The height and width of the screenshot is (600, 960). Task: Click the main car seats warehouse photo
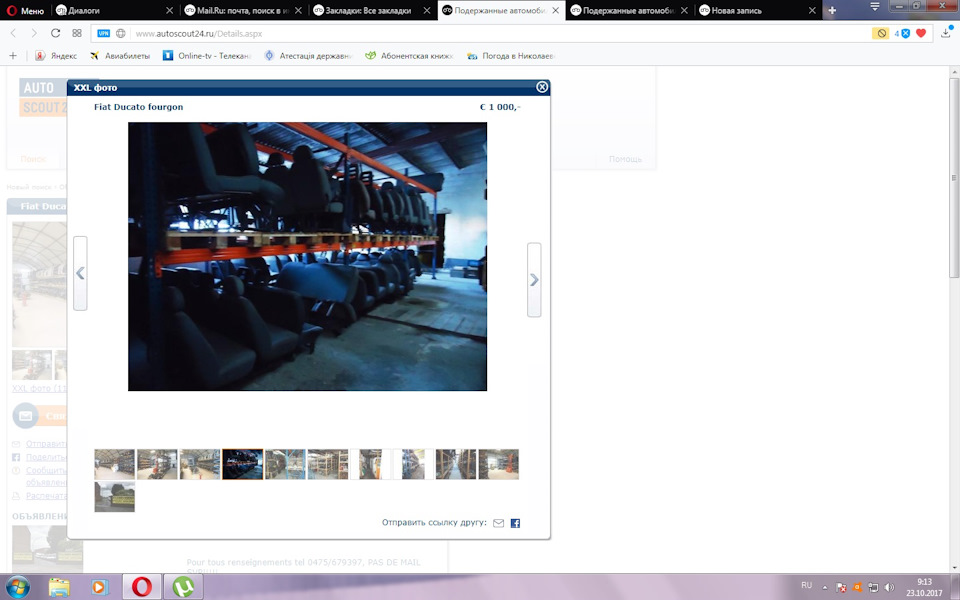307,257
